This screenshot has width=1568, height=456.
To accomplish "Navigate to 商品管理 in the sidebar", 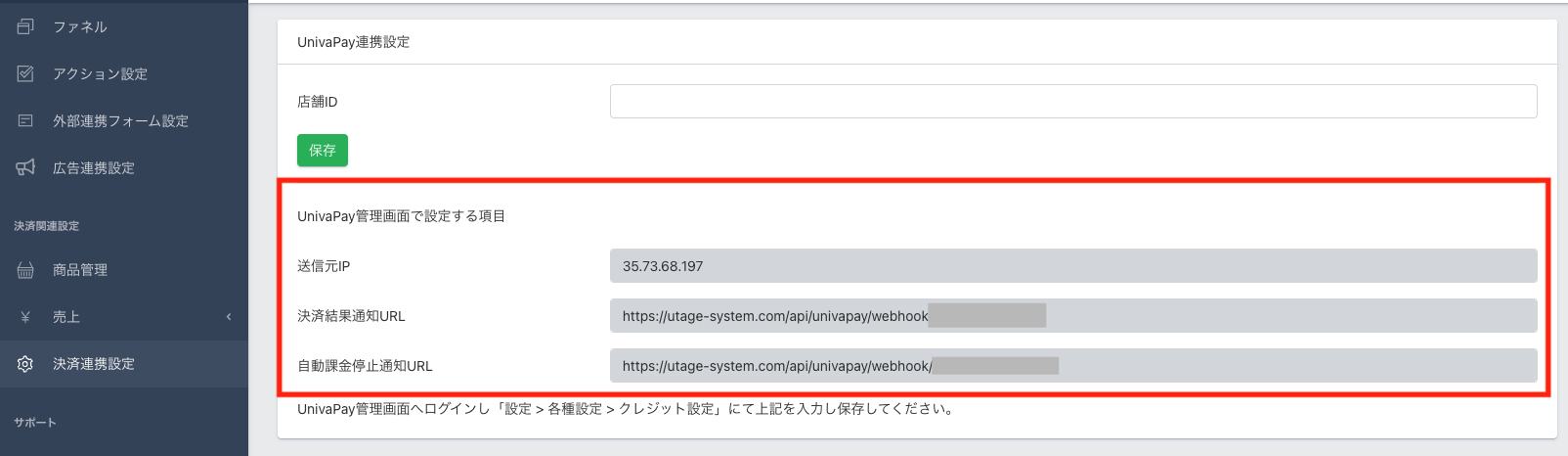I will [80, 270].
